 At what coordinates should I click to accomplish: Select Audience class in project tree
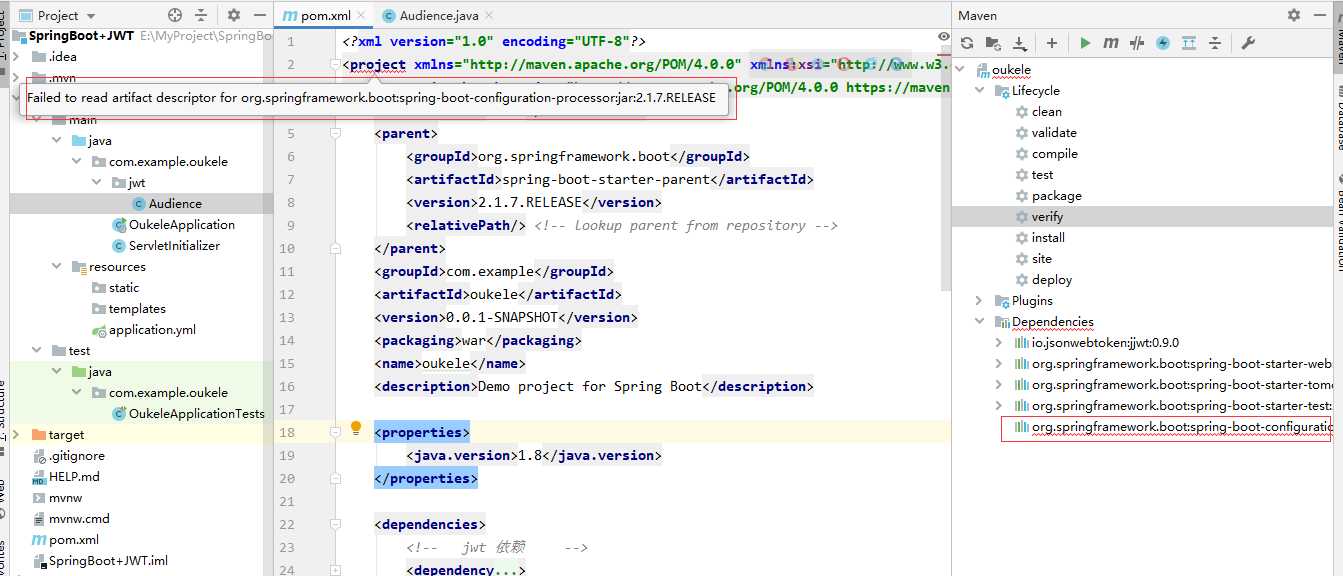point(175,204)
